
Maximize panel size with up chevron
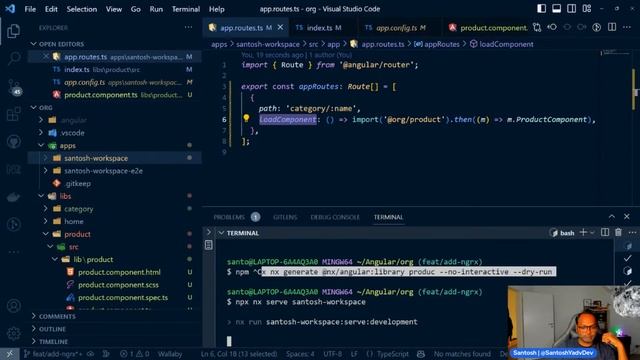point(611,217)
